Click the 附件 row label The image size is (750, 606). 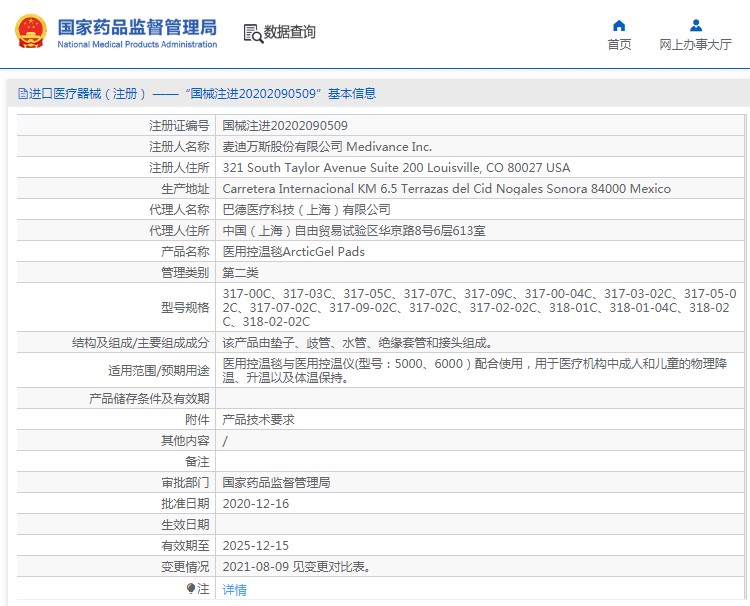point(197,419)
